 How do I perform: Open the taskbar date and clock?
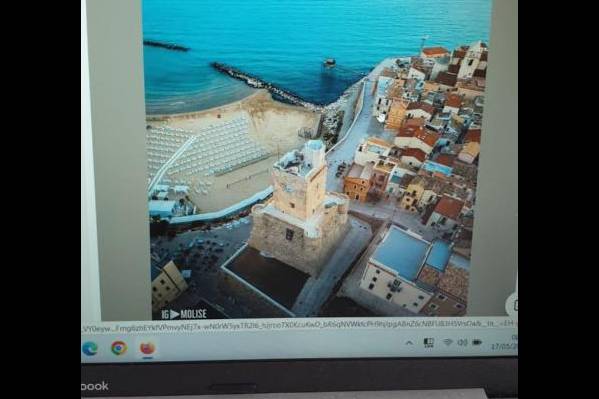click(504, 343)
